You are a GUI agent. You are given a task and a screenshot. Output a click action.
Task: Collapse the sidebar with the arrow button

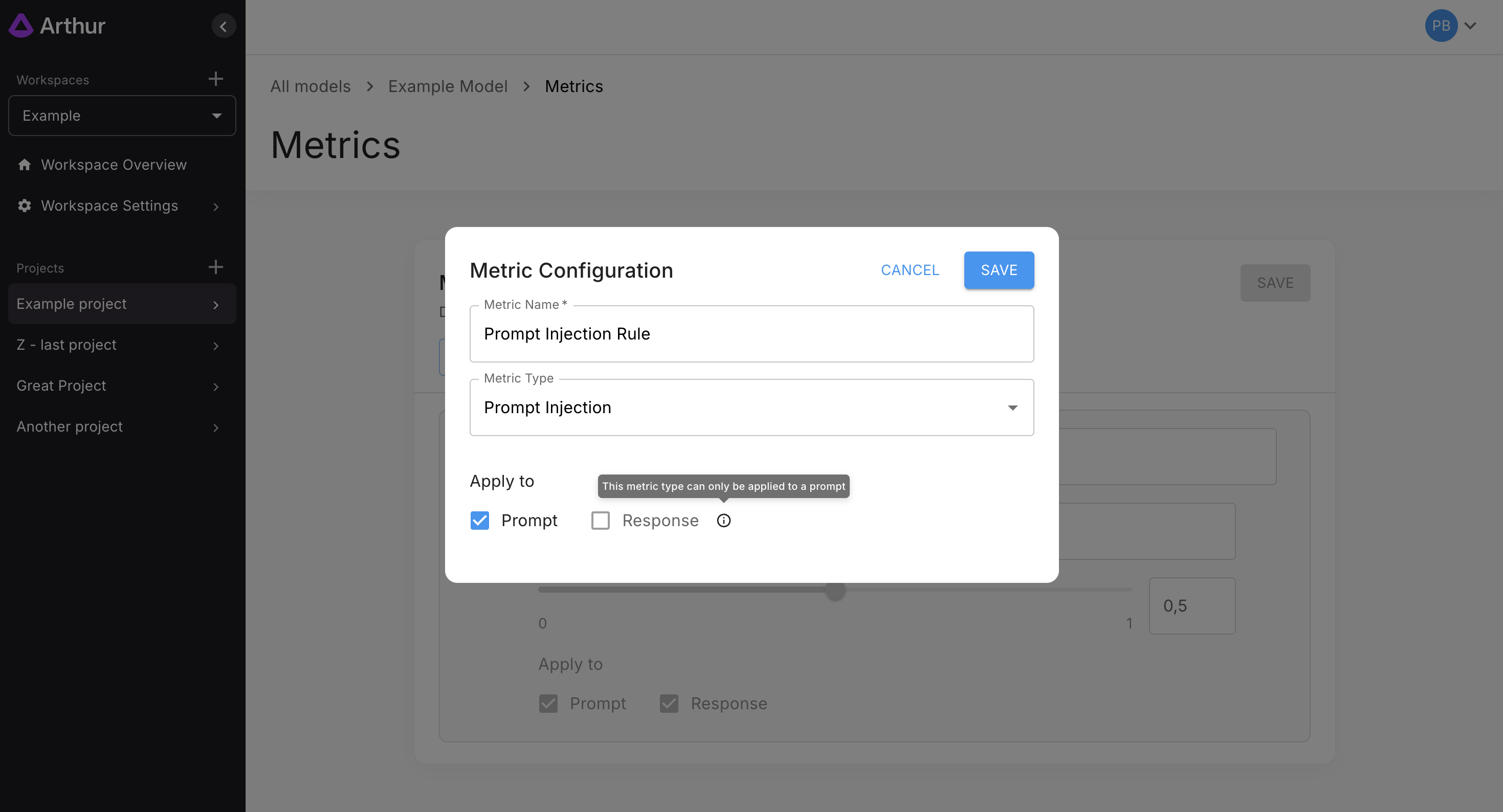tap(224, 26)
